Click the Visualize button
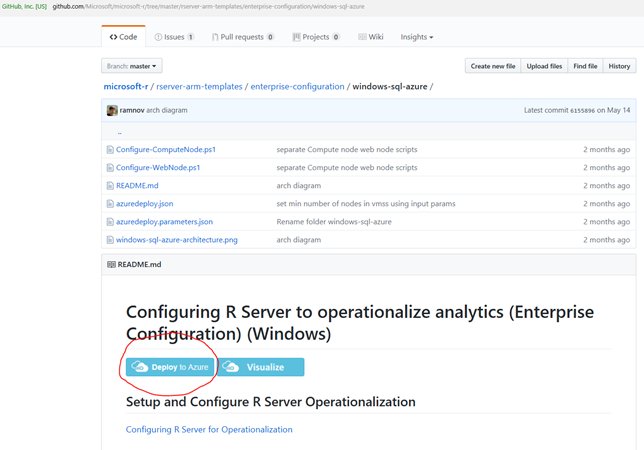Screen dimensions: 644x450 pyautogui.click(x=261, y=367)
